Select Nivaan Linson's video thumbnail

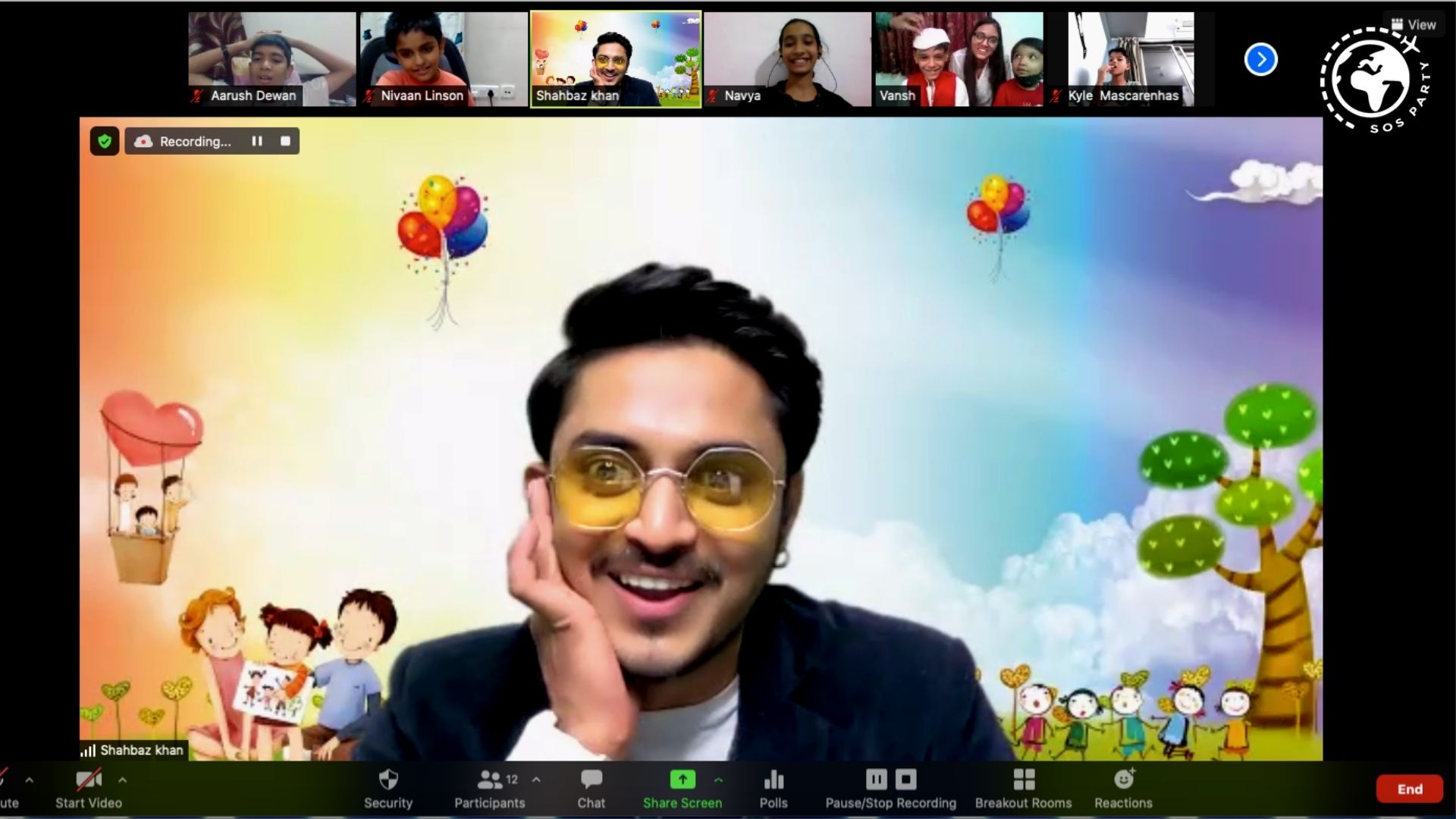pos(444,59)
